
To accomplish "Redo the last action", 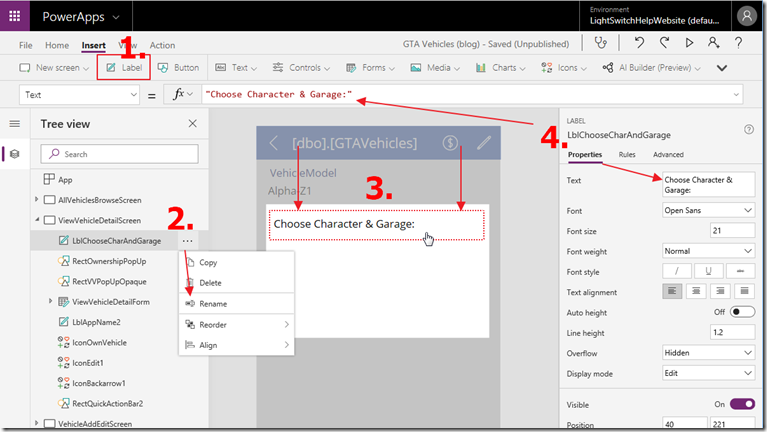I will click(x=664, y=43).
